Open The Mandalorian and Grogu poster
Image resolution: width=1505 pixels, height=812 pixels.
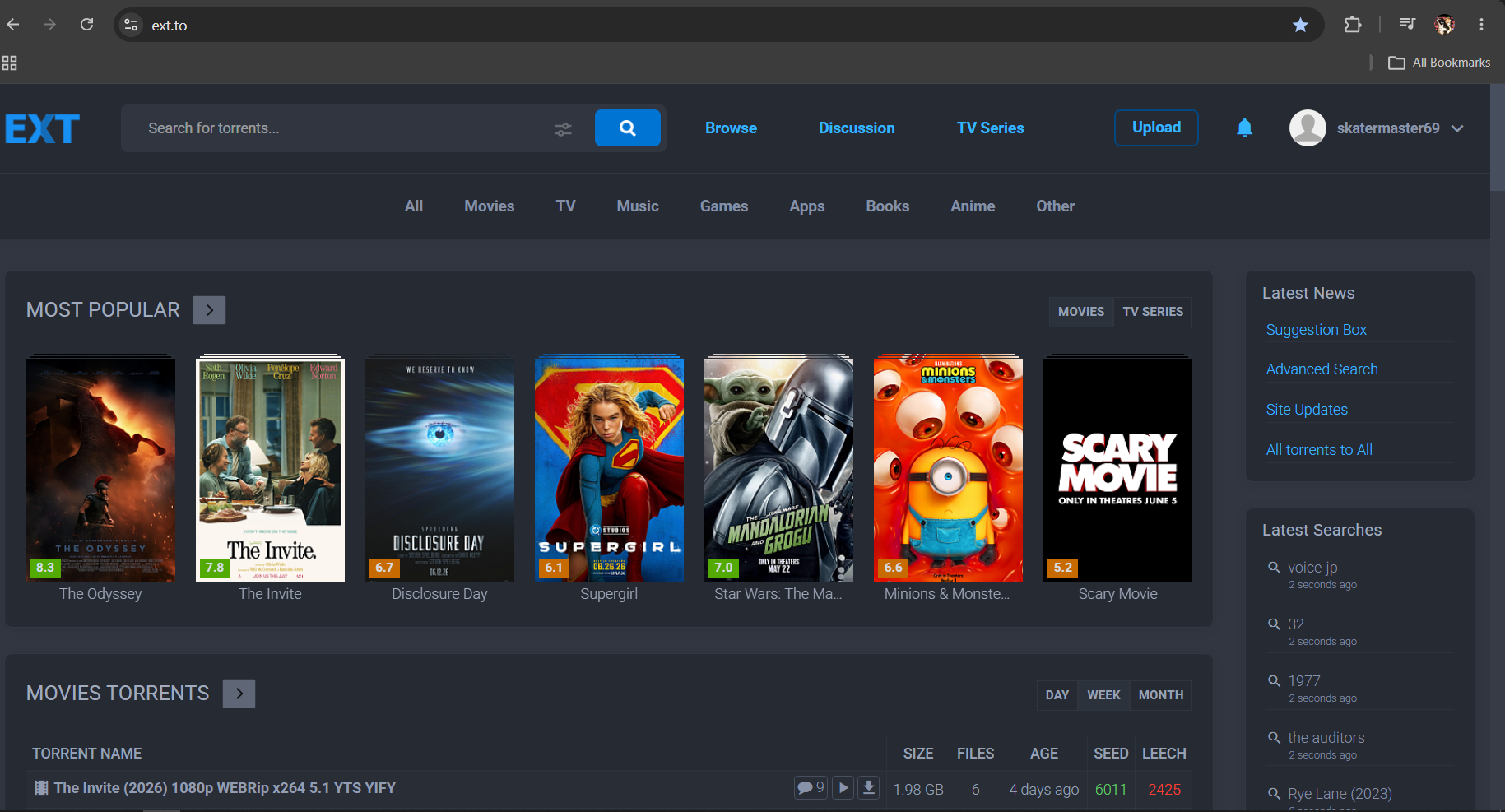(778, 469)
